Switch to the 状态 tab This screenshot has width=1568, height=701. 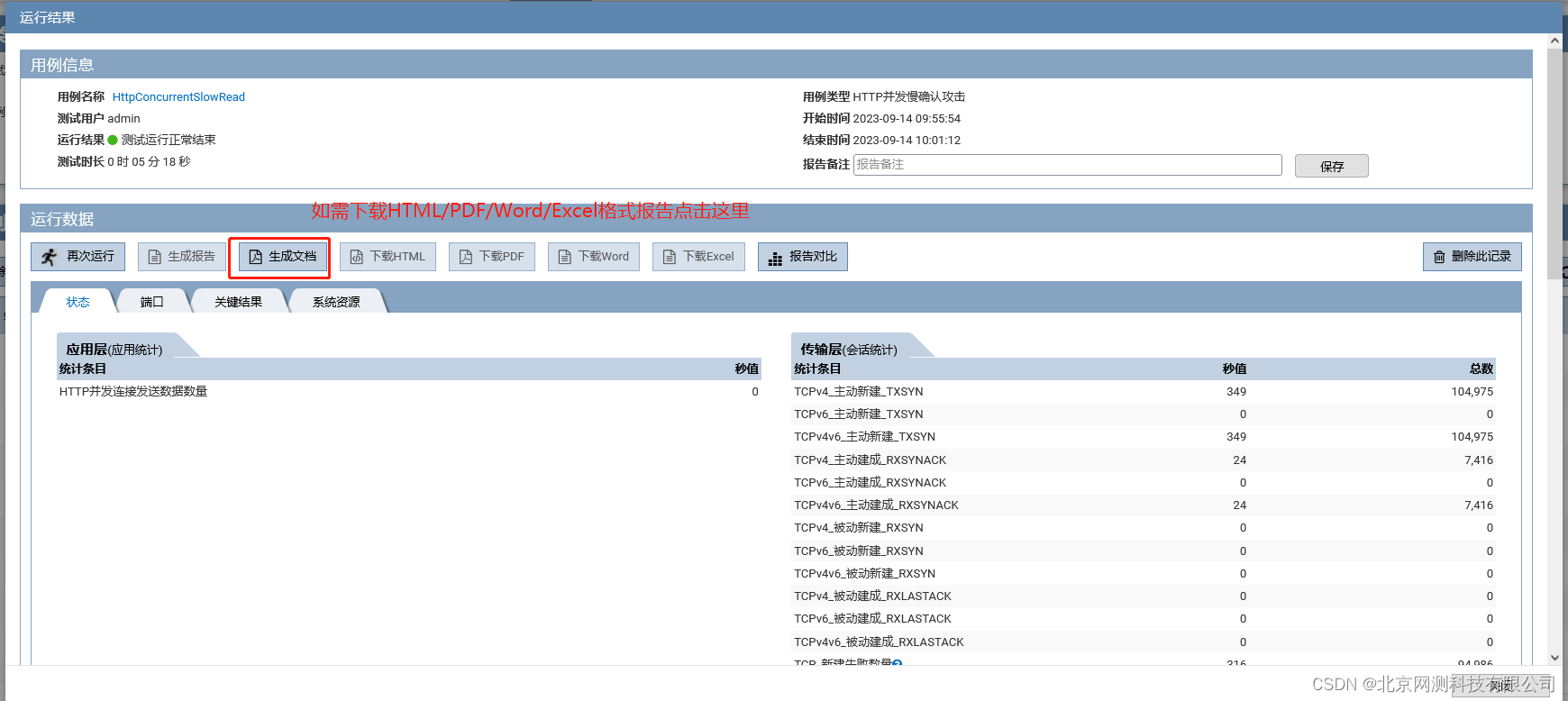pos(77,302)
